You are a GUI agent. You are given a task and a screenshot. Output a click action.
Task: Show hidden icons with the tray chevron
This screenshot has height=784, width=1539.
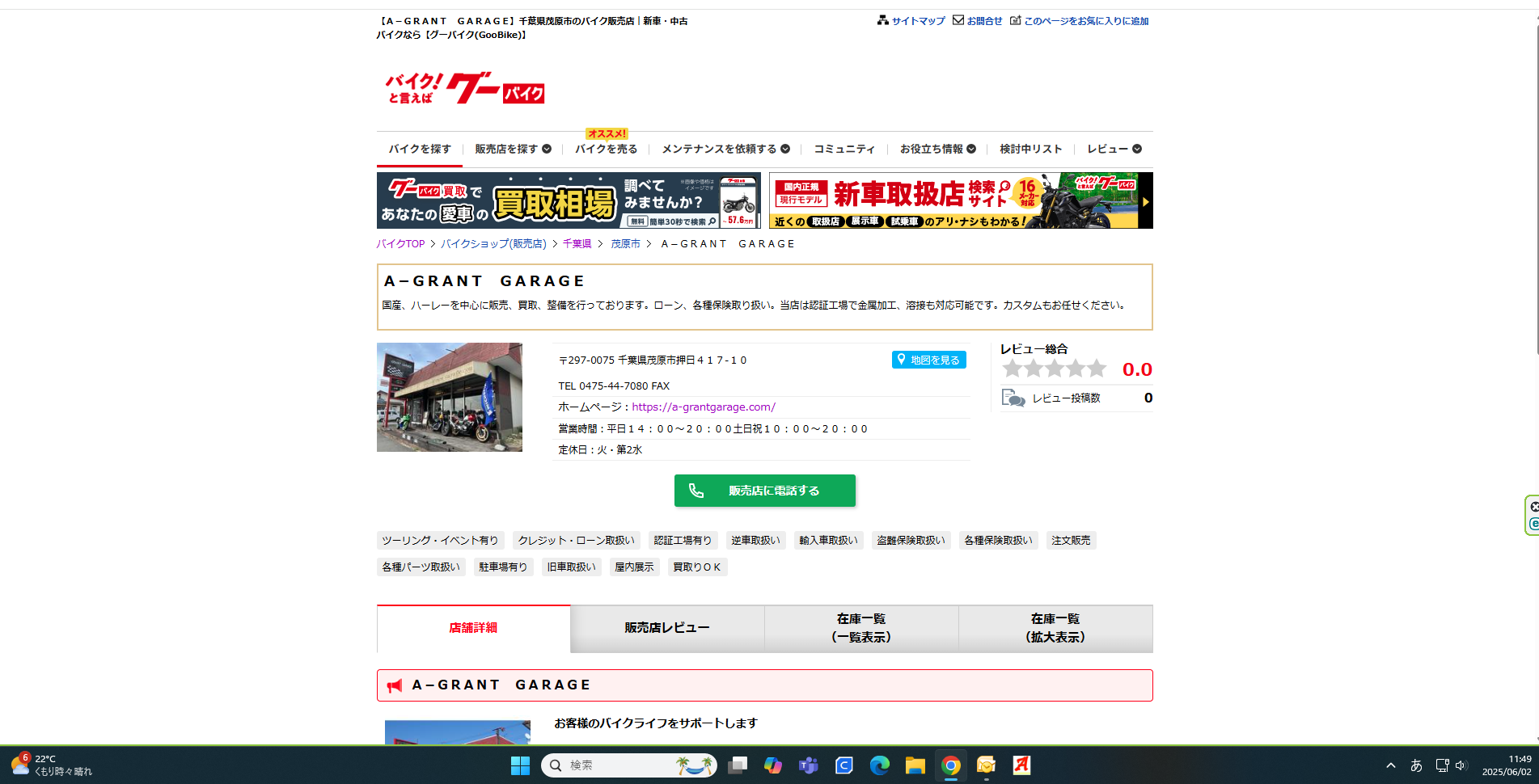tap(1391, 765)
